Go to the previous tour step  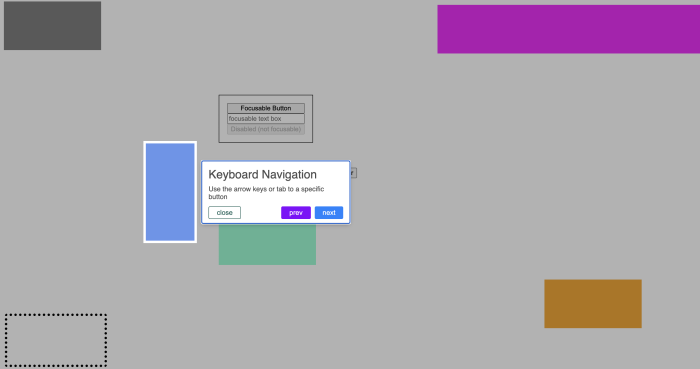[x=296, y=212]
